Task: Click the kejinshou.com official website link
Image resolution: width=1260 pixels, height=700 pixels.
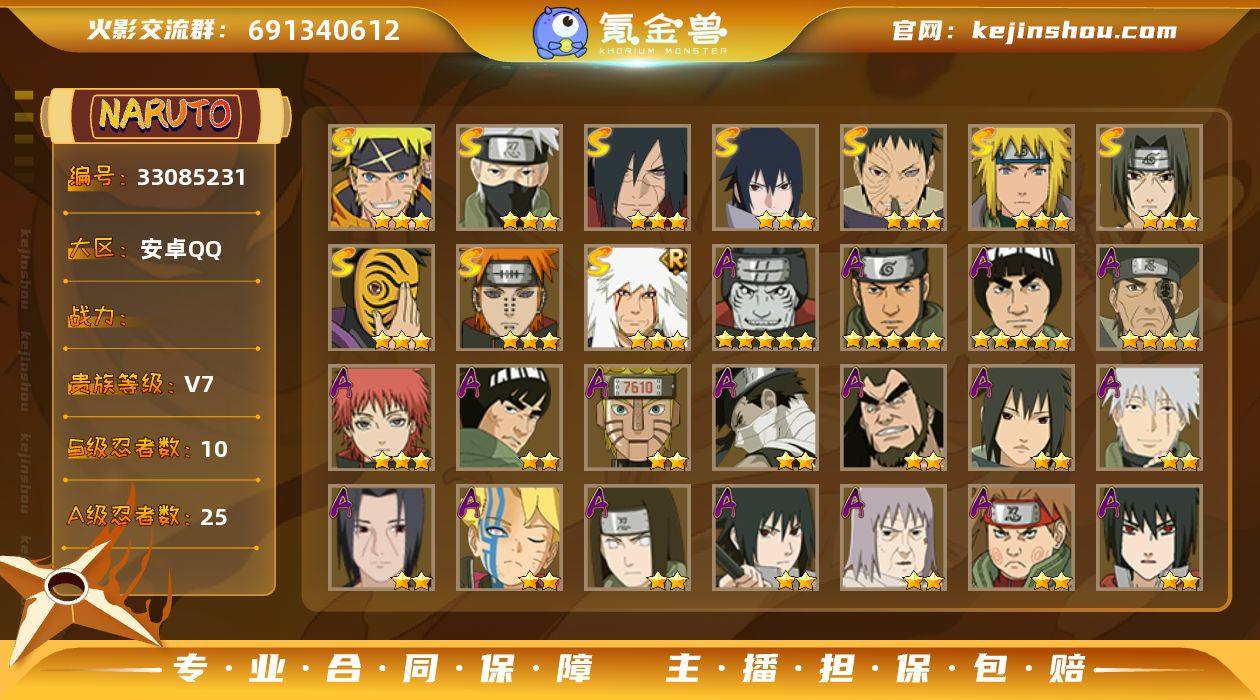Action: (1074, 31)
